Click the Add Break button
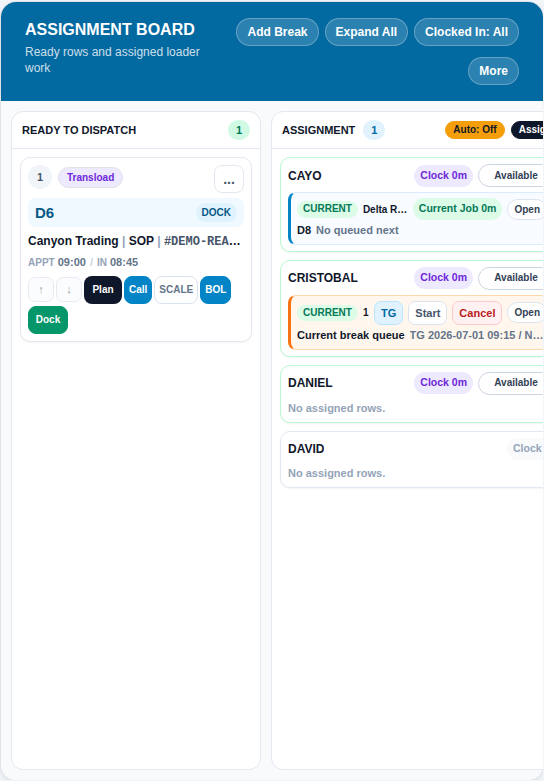 [277, 32]
